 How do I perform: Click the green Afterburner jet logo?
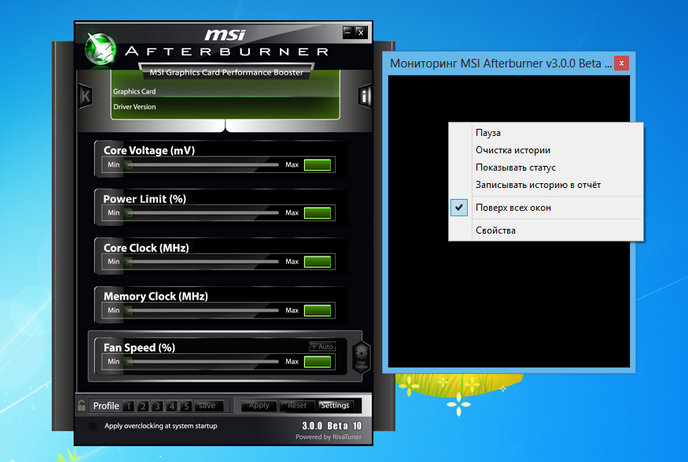(100, 50)
